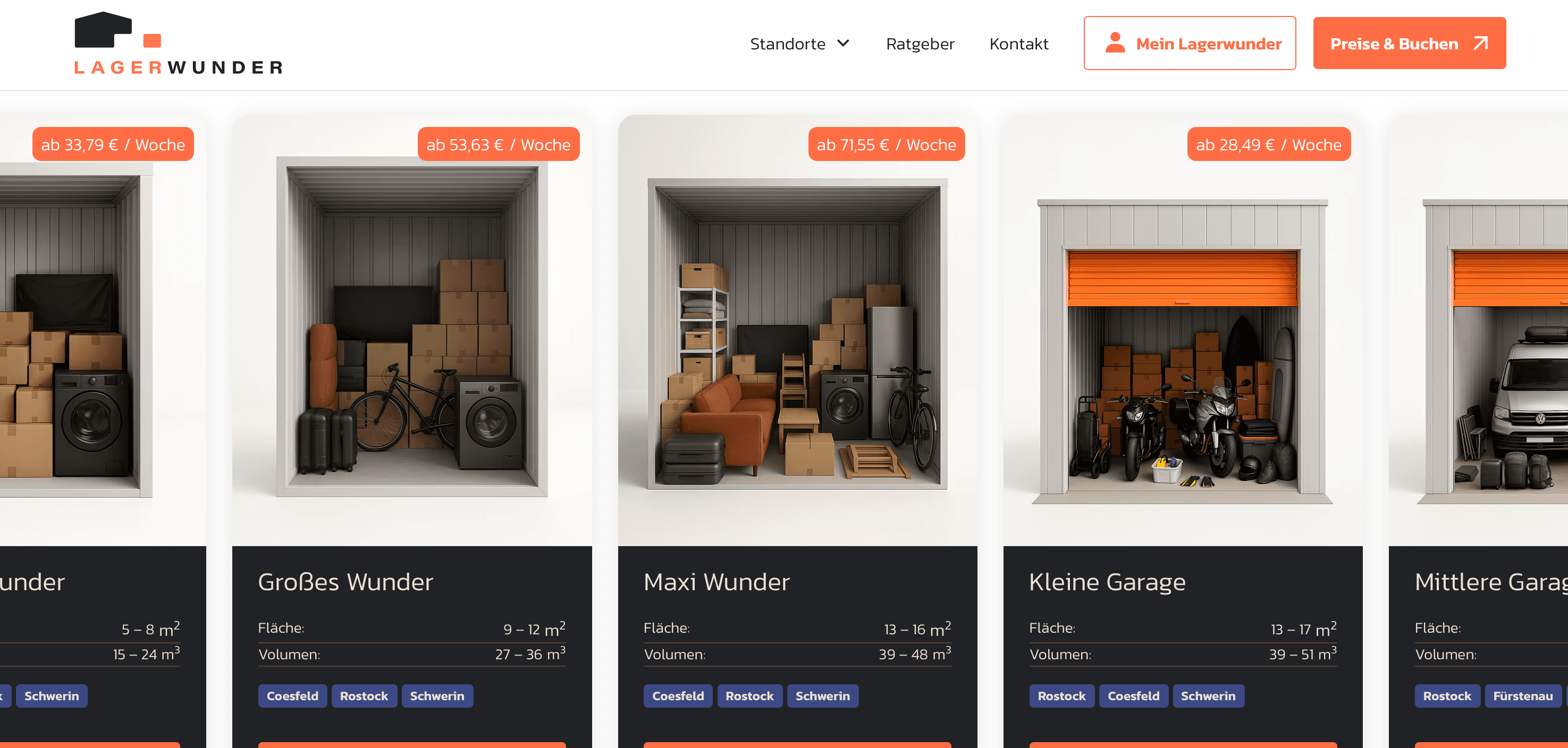
Task: Open the Standorte menu
Action: tap(799, 44)
